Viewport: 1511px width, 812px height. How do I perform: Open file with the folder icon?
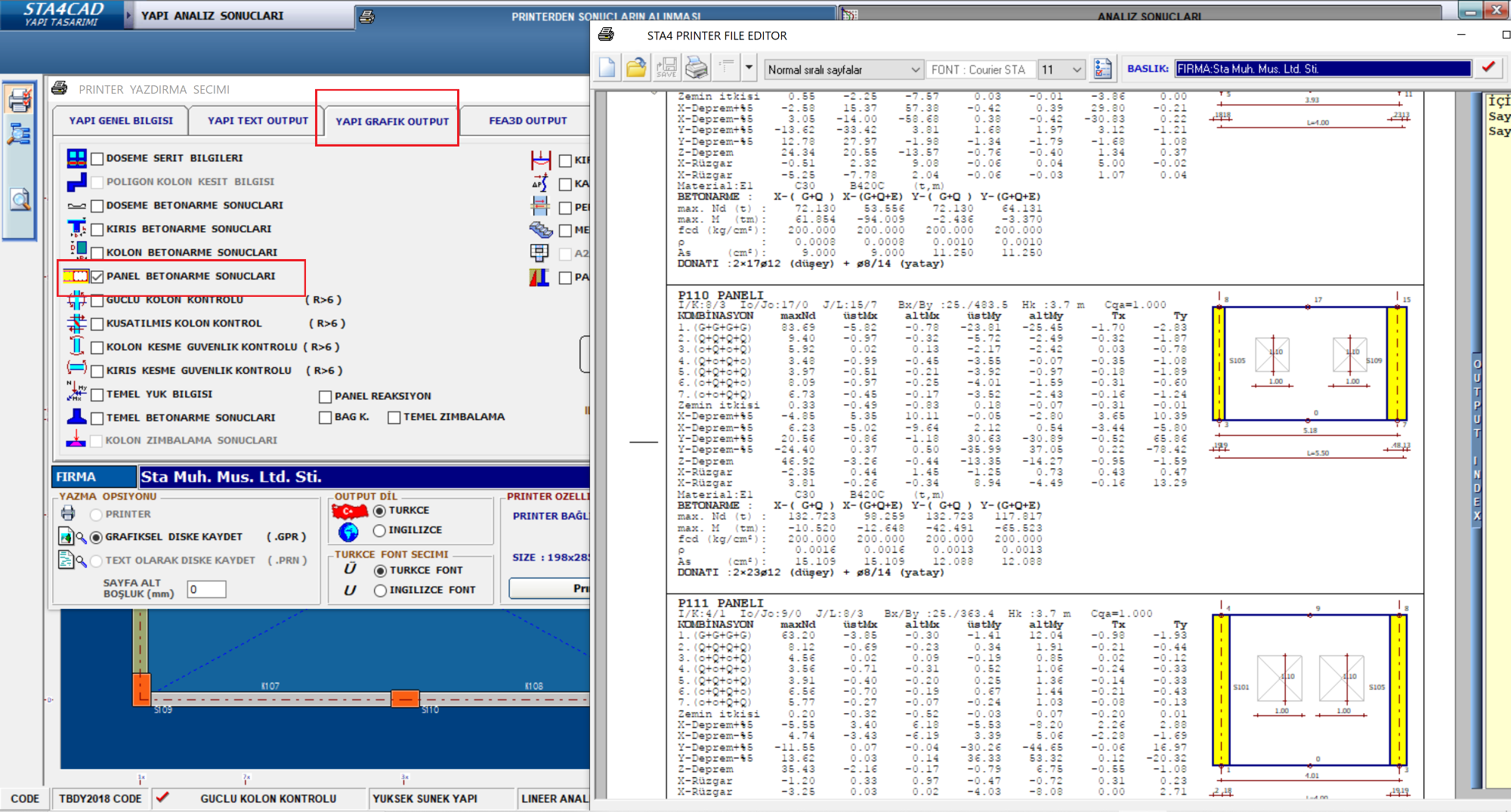636,69
